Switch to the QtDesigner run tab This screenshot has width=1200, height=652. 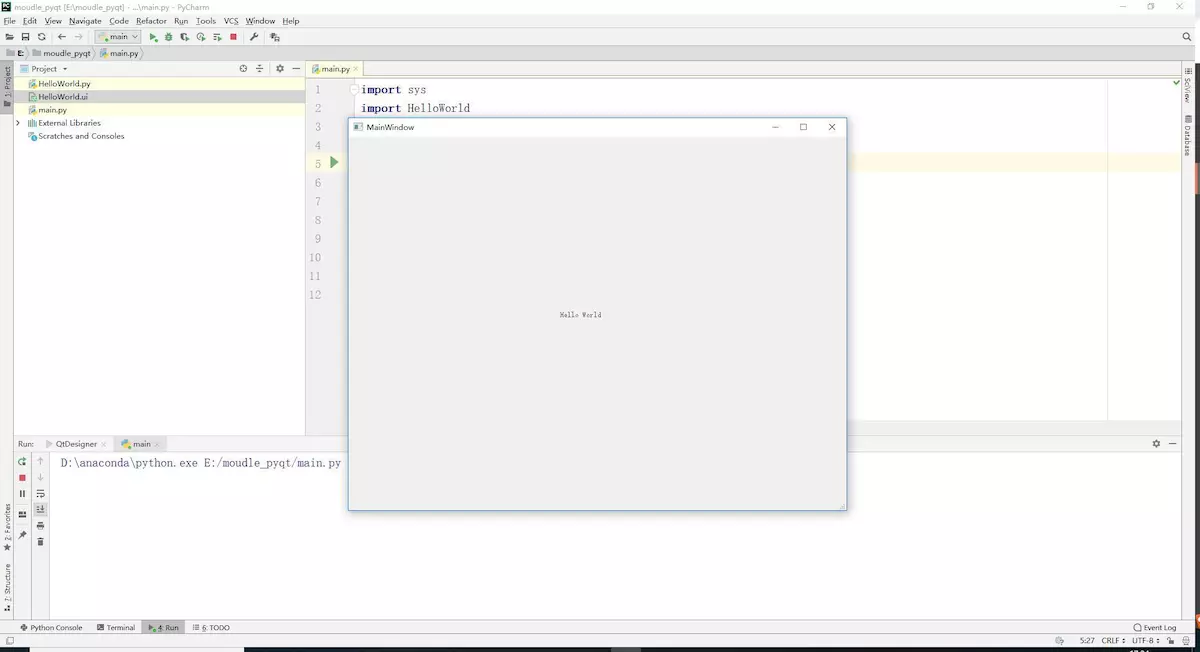[x=75, y=443]
